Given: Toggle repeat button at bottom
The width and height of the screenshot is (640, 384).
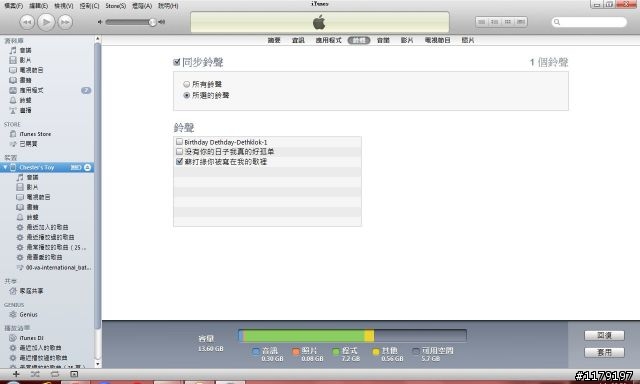Looking at the screenshot, I should [55, 374].
